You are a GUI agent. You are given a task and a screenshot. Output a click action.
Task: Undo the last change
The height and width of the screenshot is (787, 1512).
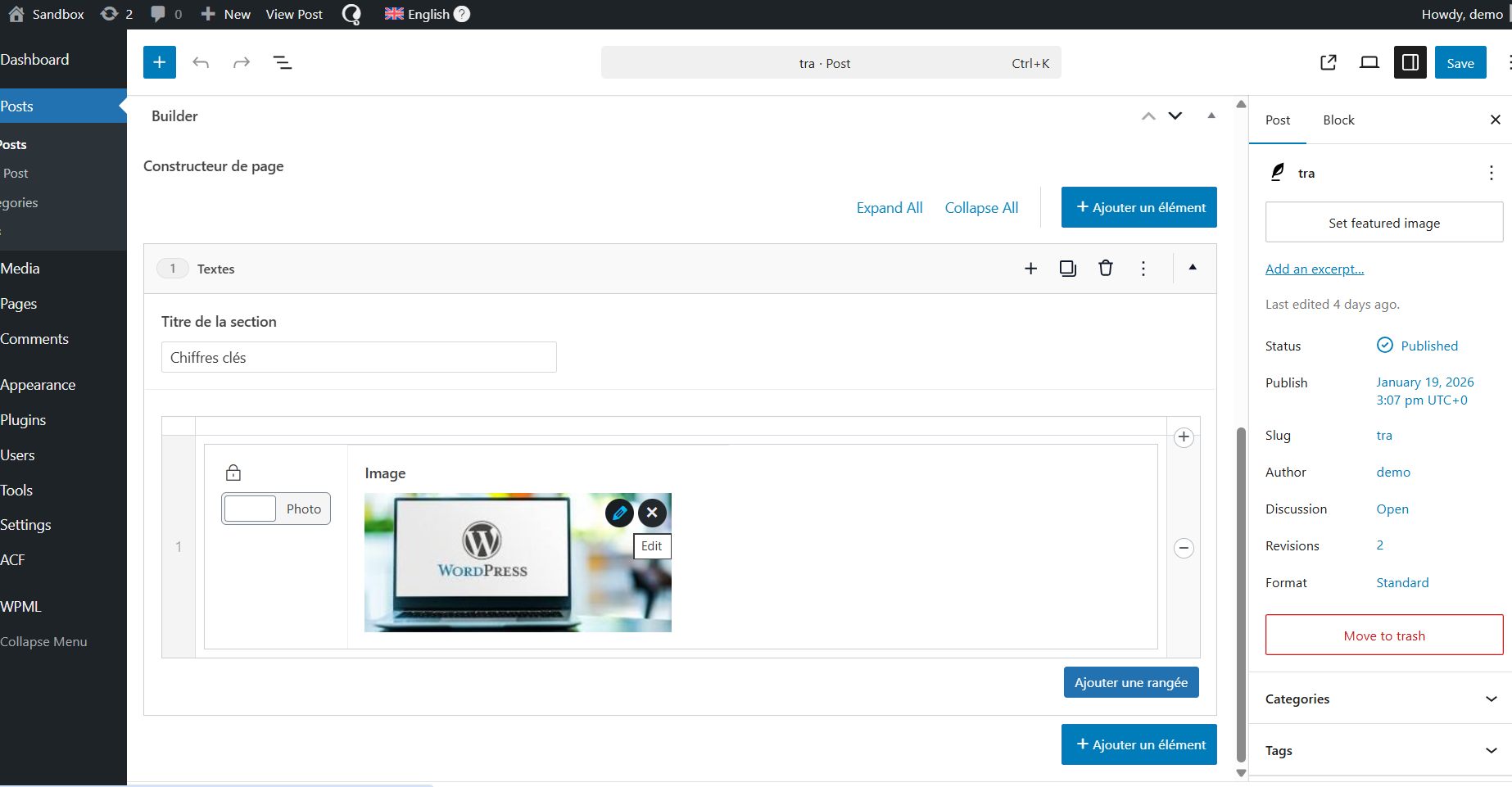tap(201, 63)
